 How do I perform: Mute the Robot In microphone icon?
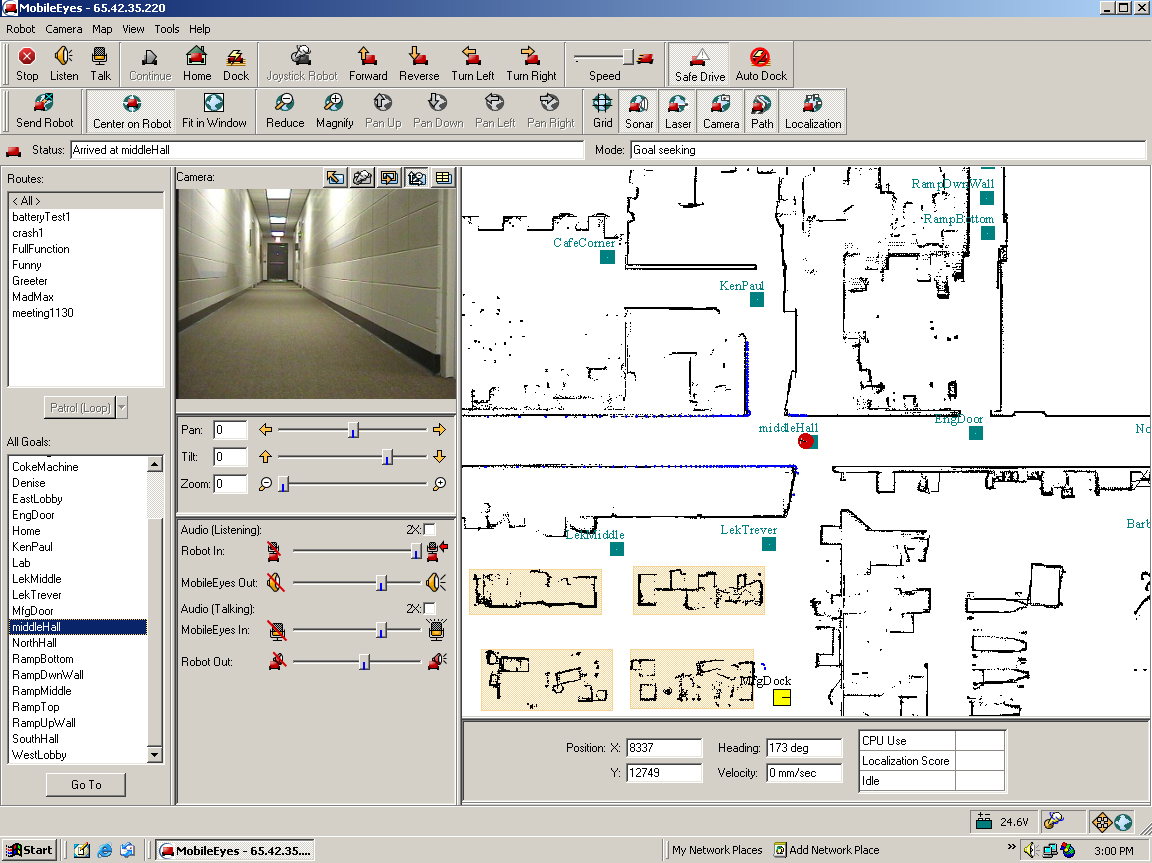tap(274, 551)
